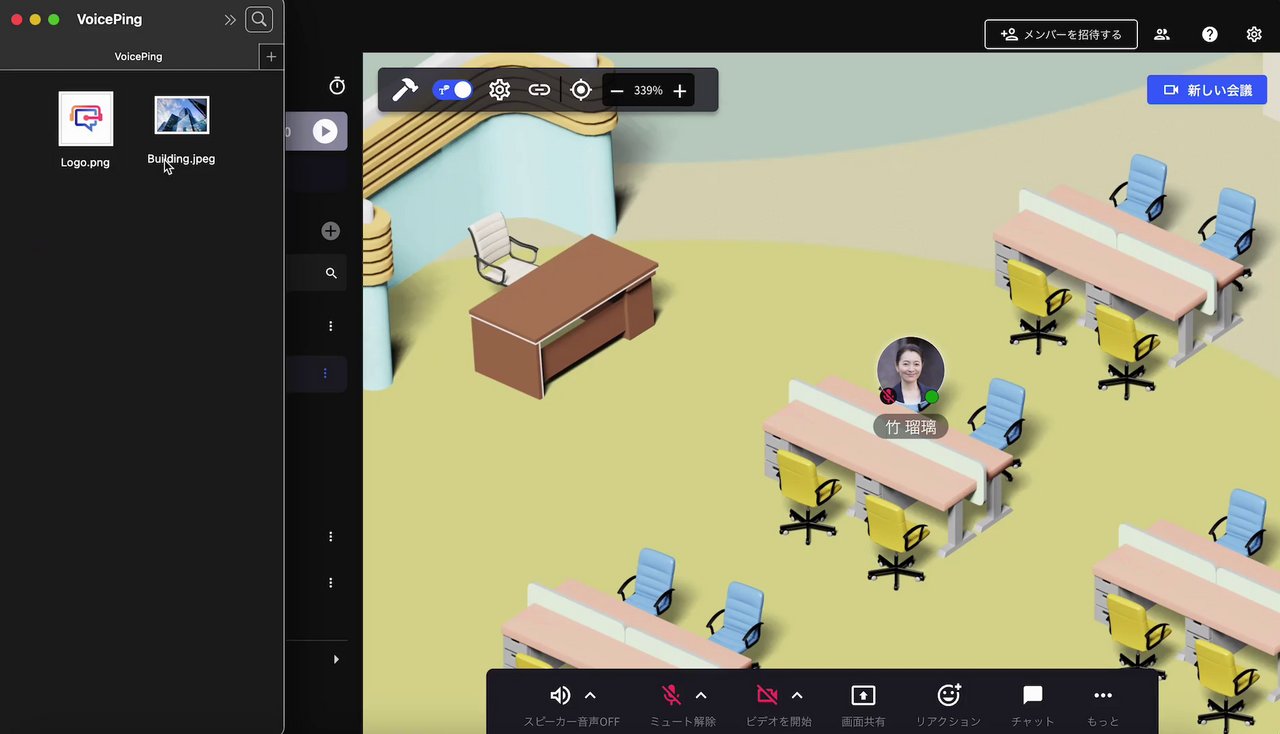Viewport: 1280px width, 734px height.
Task: Expand microphone options chevron
Action: point(701,695)
